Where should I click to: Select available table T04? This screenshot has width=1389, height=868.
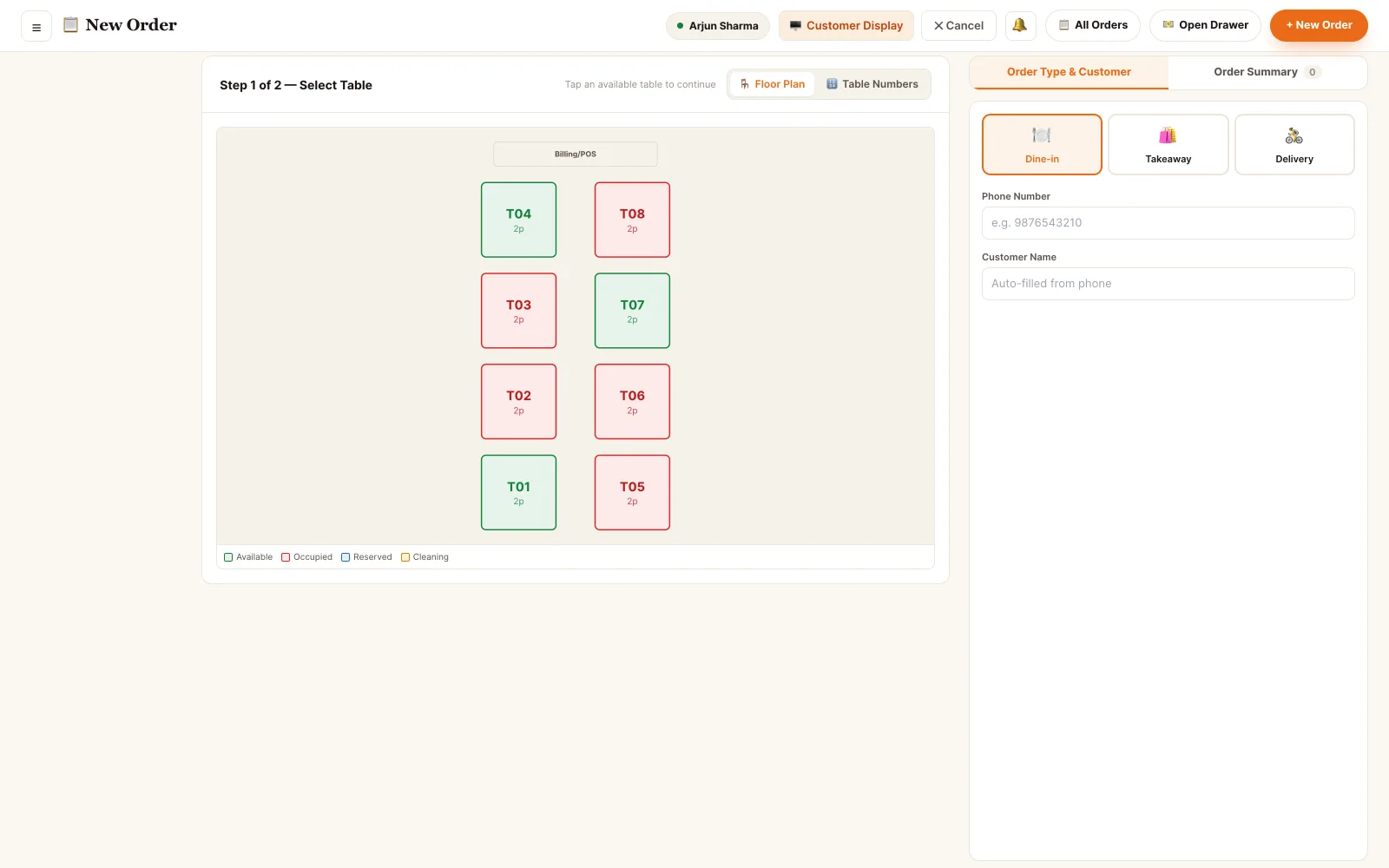pos(518,220)
